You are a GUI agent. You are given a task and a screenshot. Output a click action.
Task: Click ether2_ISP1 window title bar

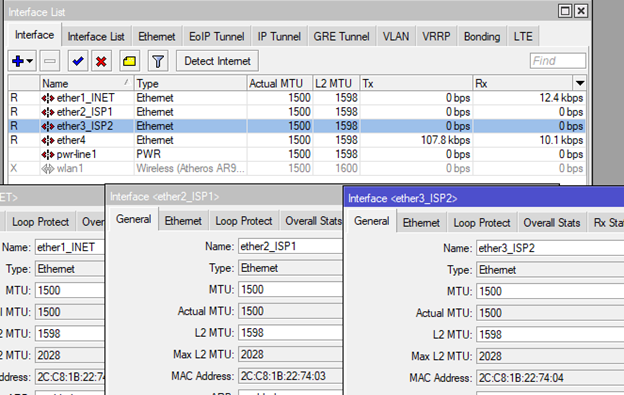[x=224, y=197]
